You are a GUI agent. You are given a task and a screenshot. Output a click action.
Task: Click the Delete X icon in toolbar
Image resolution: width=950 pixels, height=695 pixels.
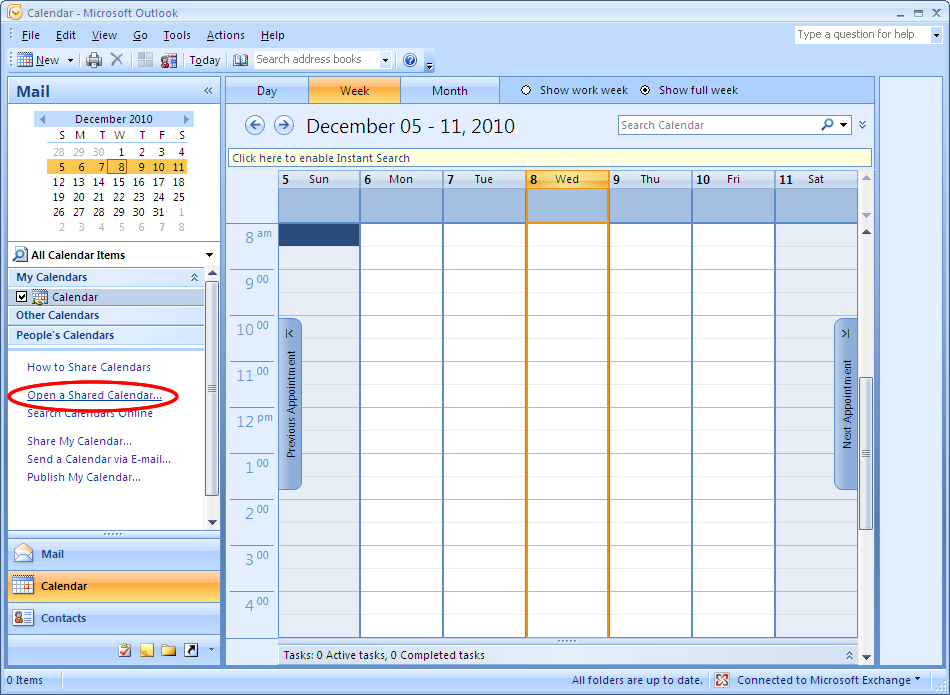tap(117, 59)
